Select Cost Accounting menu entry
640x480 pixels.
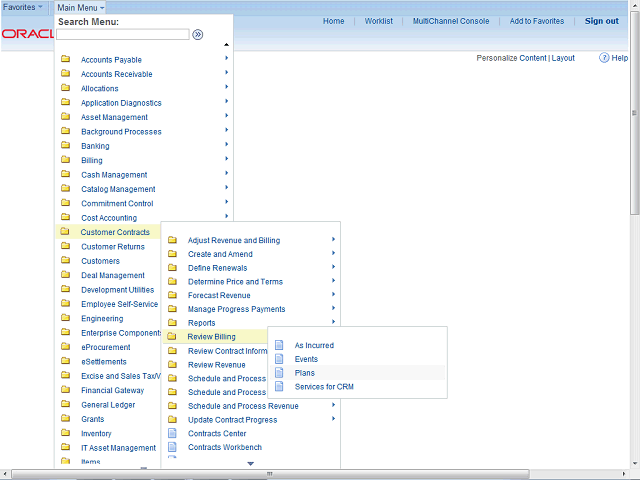click(x=109, y=218)
